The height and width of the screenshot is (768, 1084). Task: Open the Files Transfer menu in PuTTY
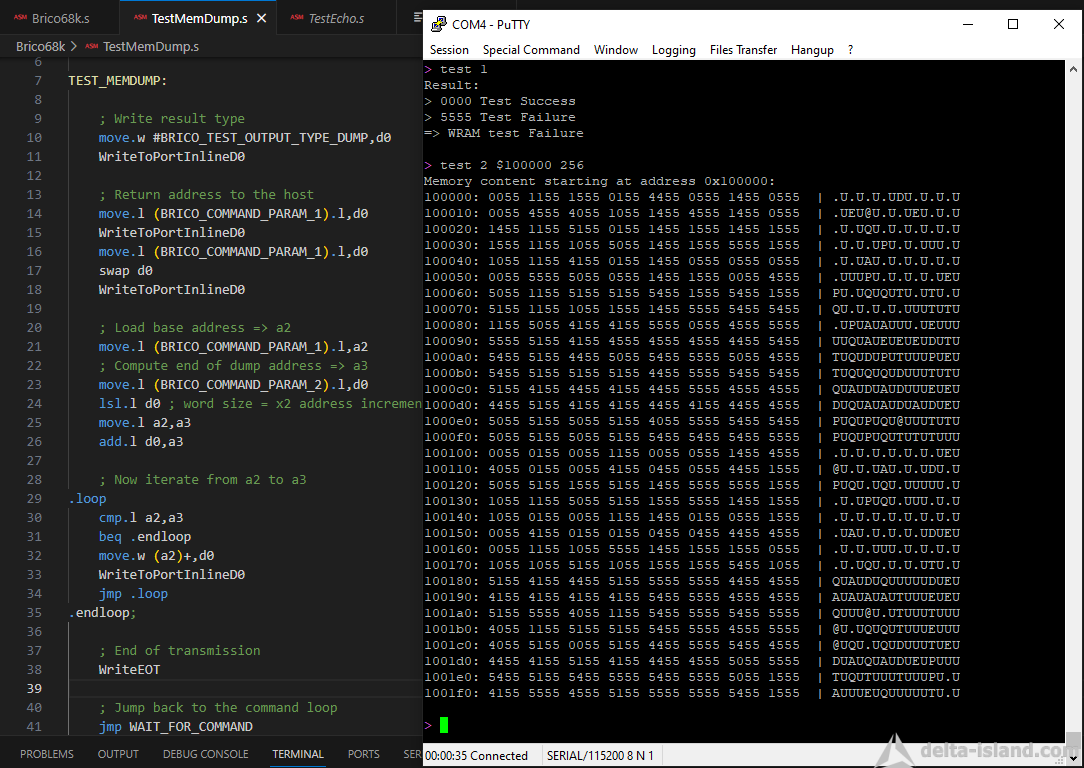click(x=743, y=50)
